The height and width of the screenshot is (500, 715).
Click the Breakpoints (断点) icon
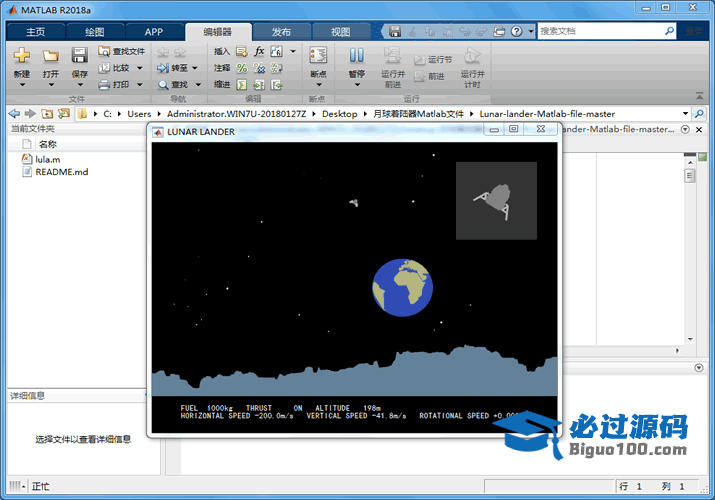pos(318,55)
